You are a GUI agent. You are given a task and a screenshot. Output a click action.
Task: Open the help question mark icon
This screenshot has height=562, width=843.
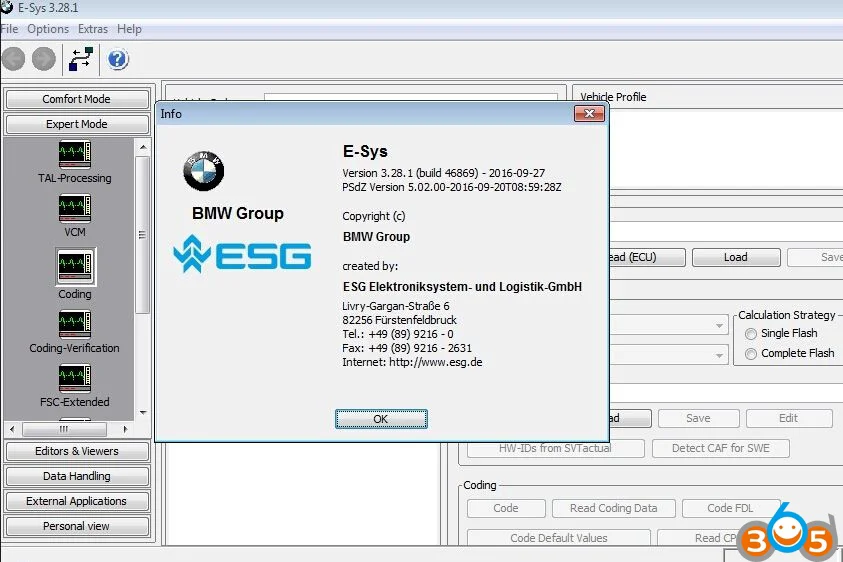click(118, 59)
